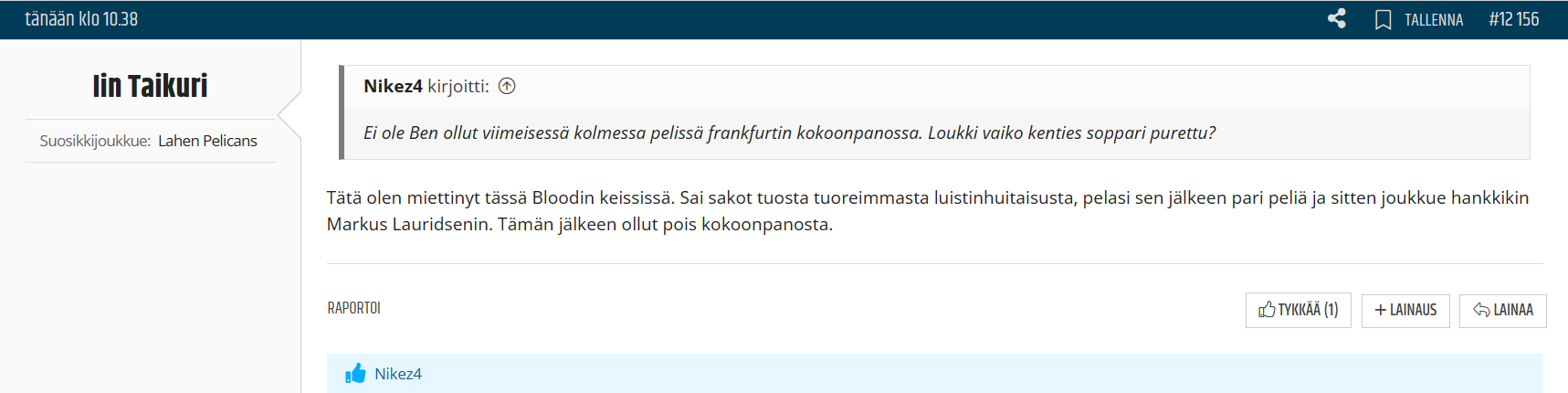
Task: Open post permalink #12 156
Action: pos(1514,19)
